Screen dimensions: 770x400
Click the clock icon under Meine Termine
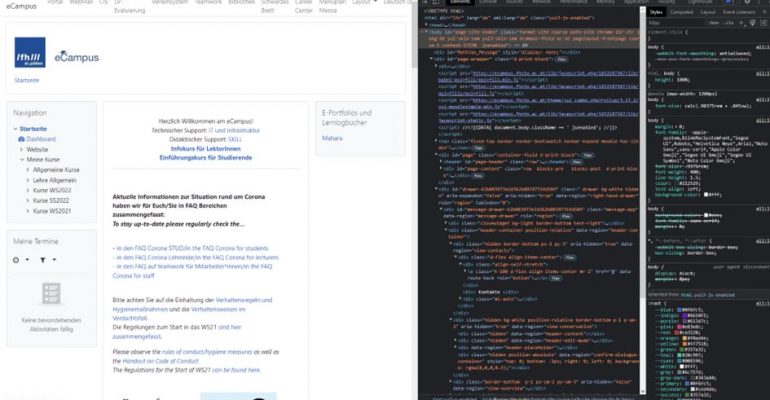(x=16, y=260)
